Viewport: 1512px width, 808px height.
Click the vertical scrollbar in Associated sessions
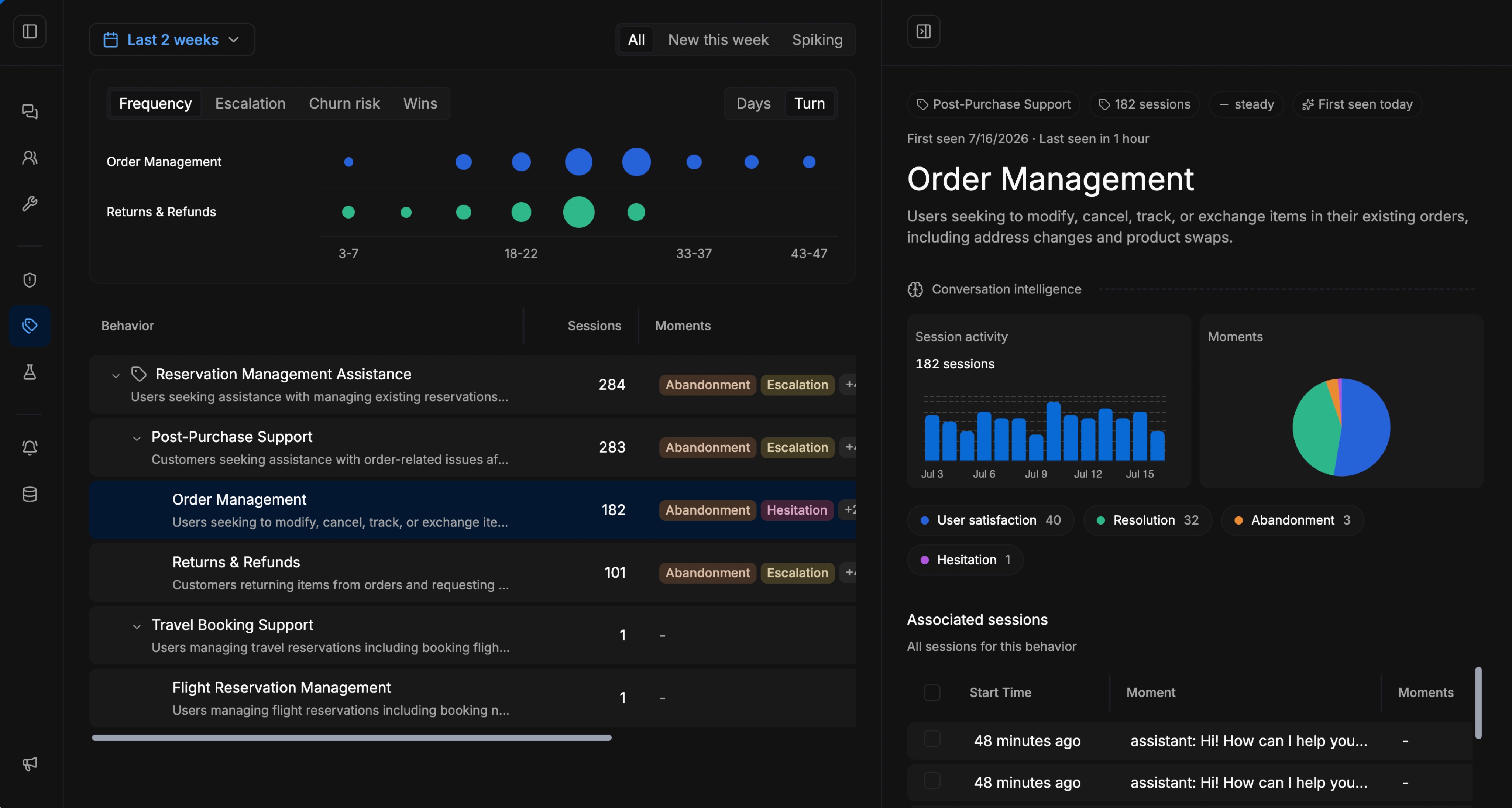coord(1478,703)
